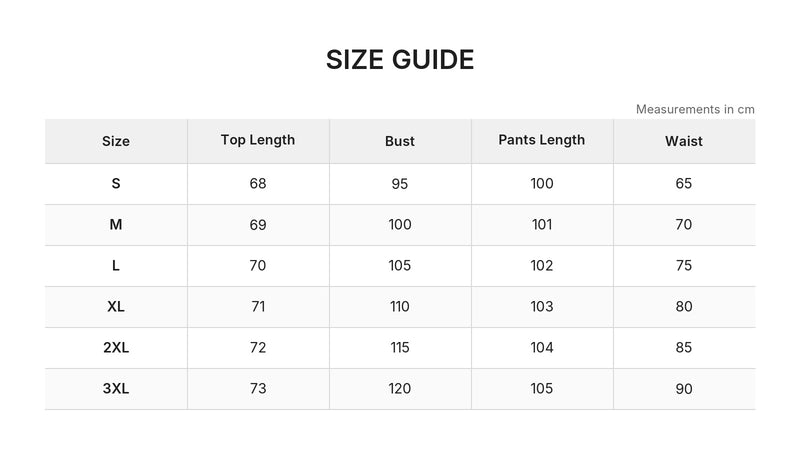800x457 pixels.
Task: Click the XL size row label
Action: pos(116,307)
